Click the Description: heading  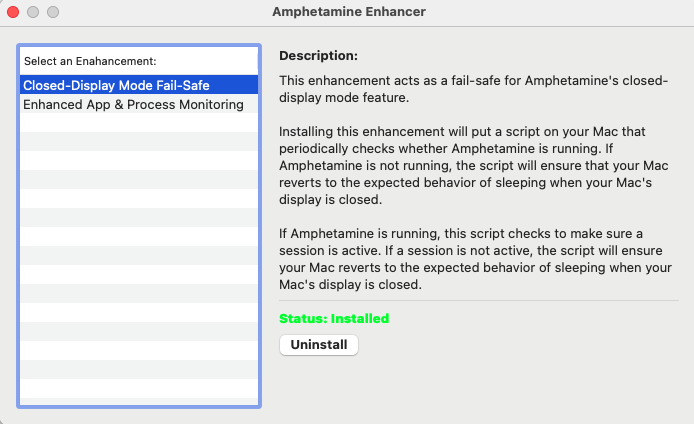pos(318,56)
